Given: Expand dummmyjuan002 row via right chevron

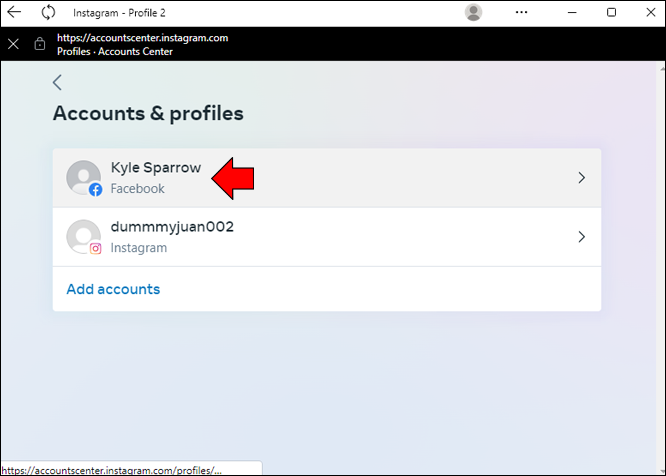Looking at the screenshot, I should (x=581, y=237).
